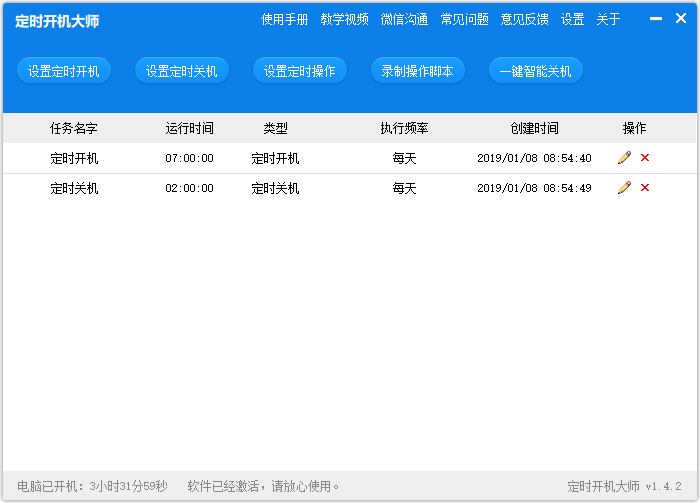700x503 pixels.
Task: Select the 类型 cell of 定时开机 row
Action: click(275, 158)
